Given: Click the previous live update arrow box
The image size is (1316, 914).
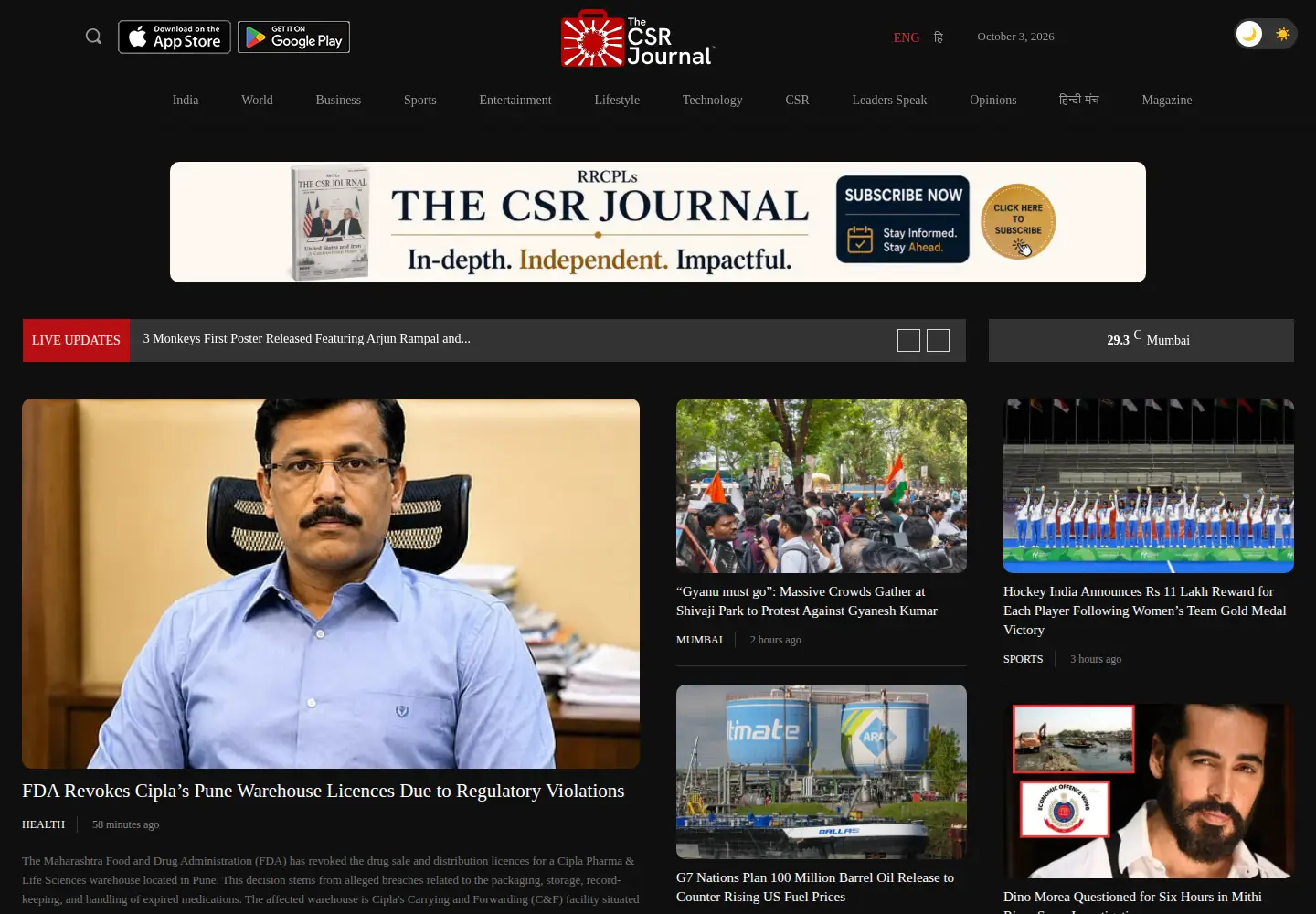Looking at the screenshot, I should click(908, 340).
